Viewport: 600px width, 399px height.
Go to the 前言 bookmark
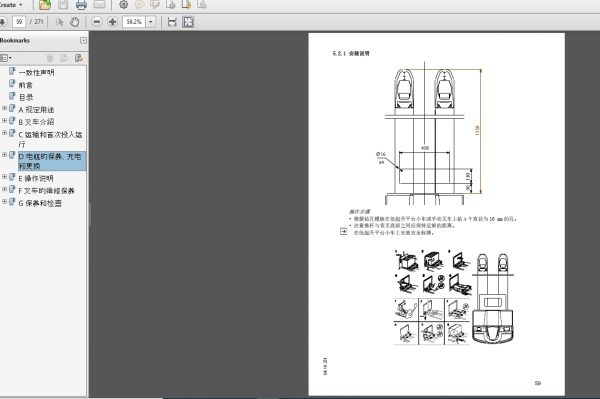[x=26, y=85]
